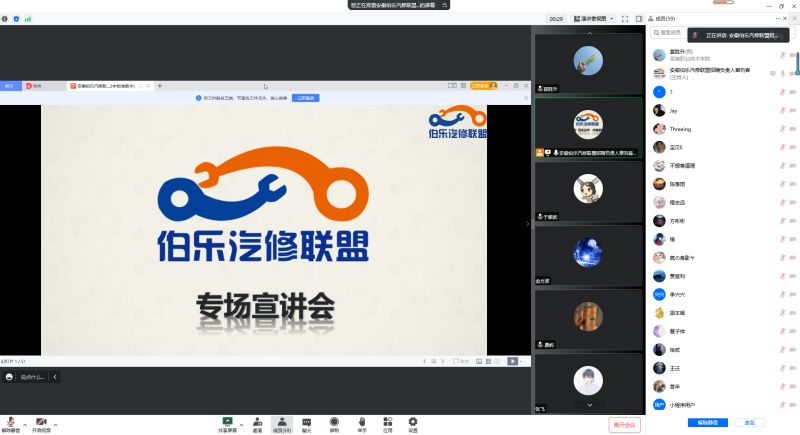Open the Chat (聊天) panel icon
800x435 pixels.
(307, 423)
